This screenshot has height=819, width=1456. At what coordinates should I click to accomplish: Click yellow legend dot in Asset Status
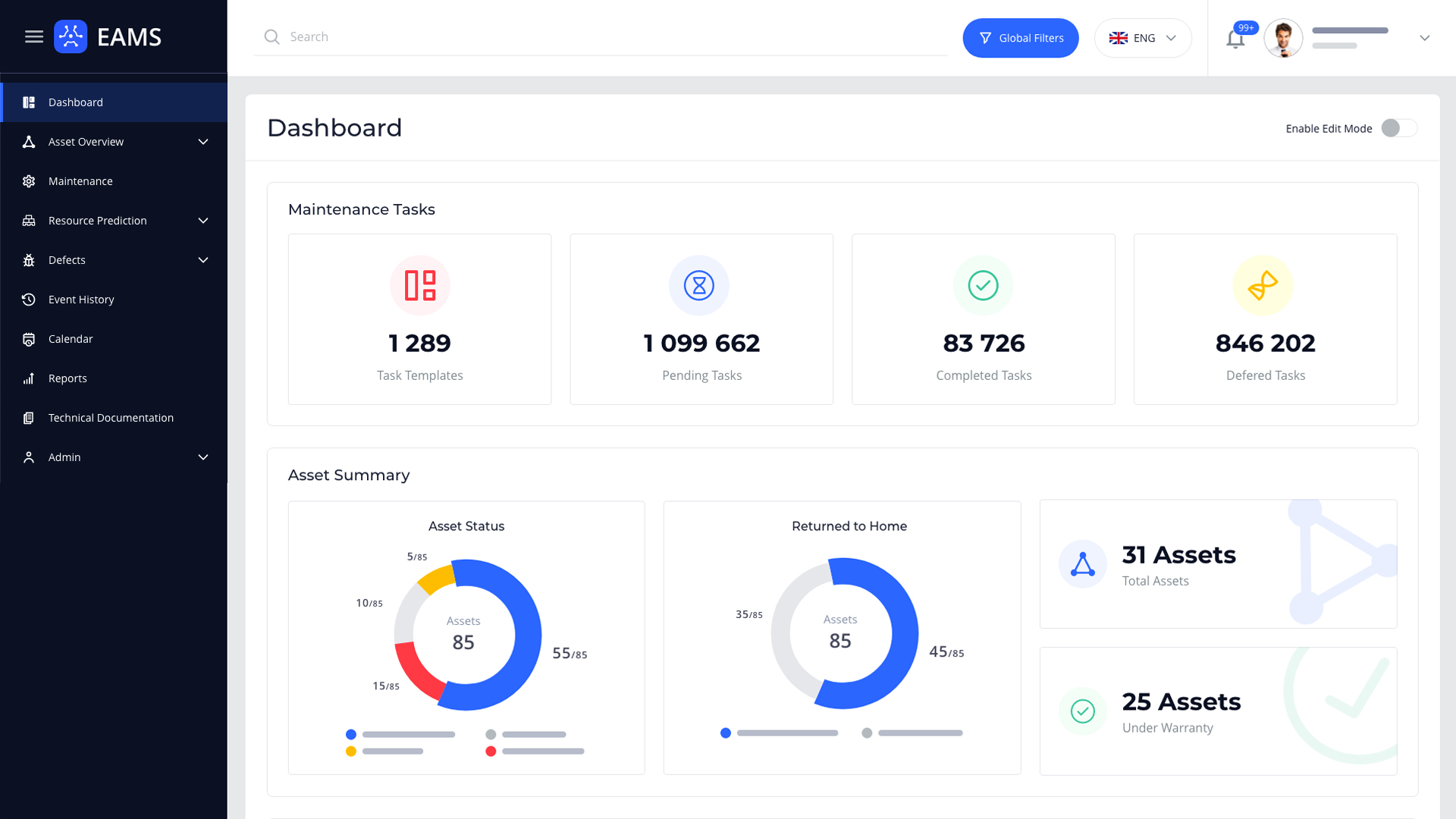click(351, 752)
